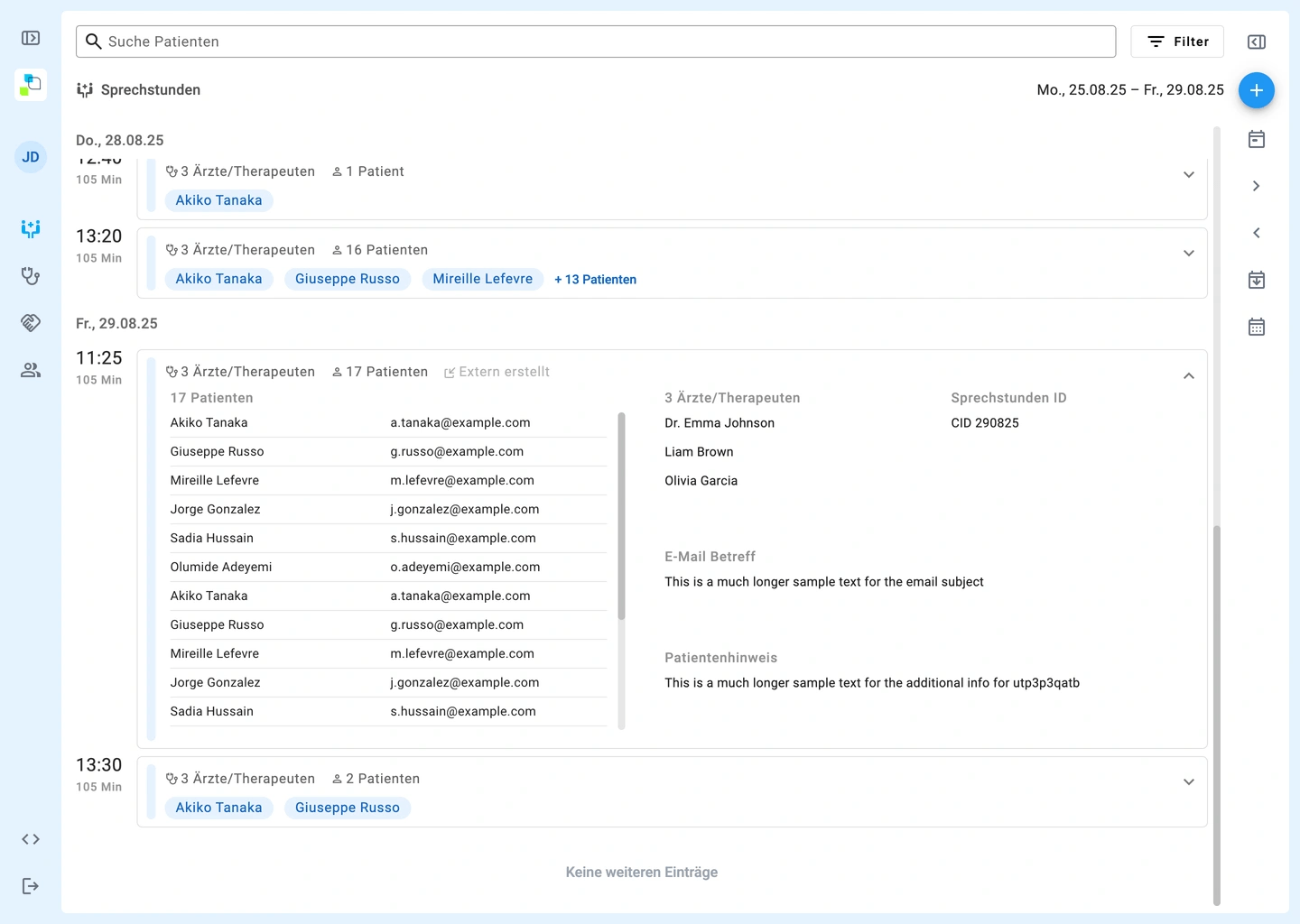The image size is (1300, 924).
Task: Click the patient list scrollbar
Action: tap(621, 516)
